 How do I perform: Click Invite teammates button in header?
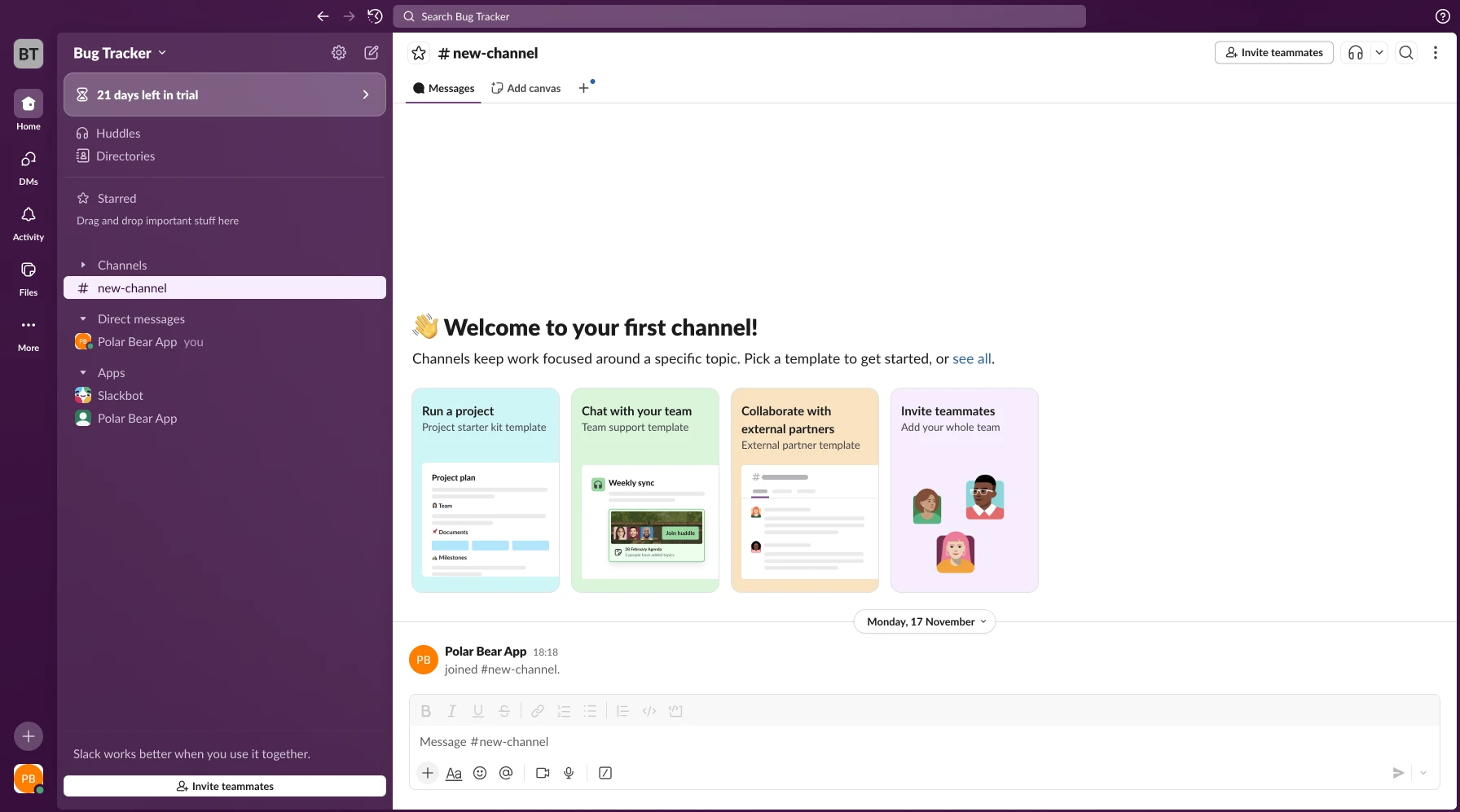point(1273,53)
